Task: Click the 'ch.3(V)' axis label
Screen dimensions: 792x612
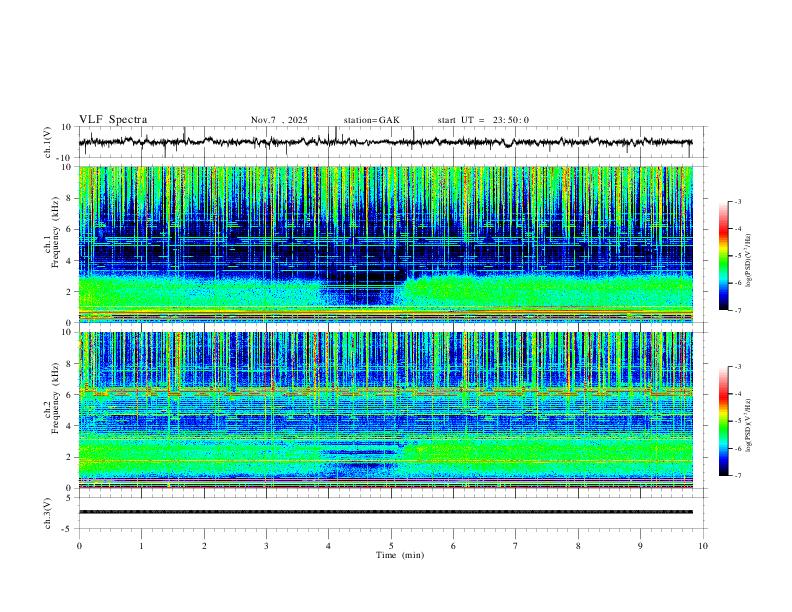Action: (x=47, y=514)
